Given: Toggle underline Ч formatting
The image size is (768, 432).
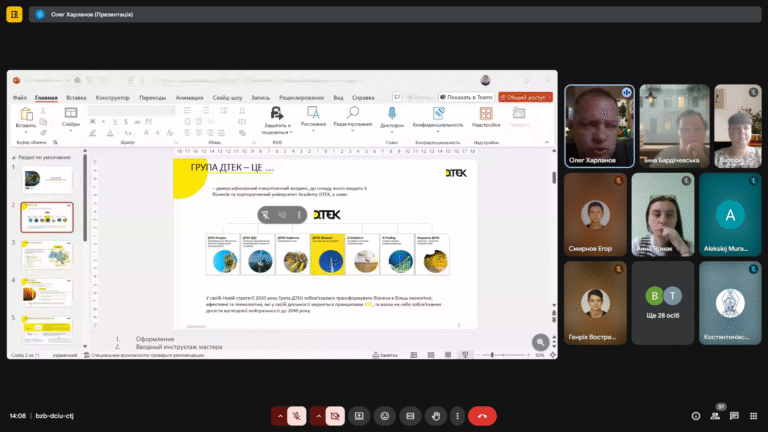Looking at the screenshot, I should 115,121.
